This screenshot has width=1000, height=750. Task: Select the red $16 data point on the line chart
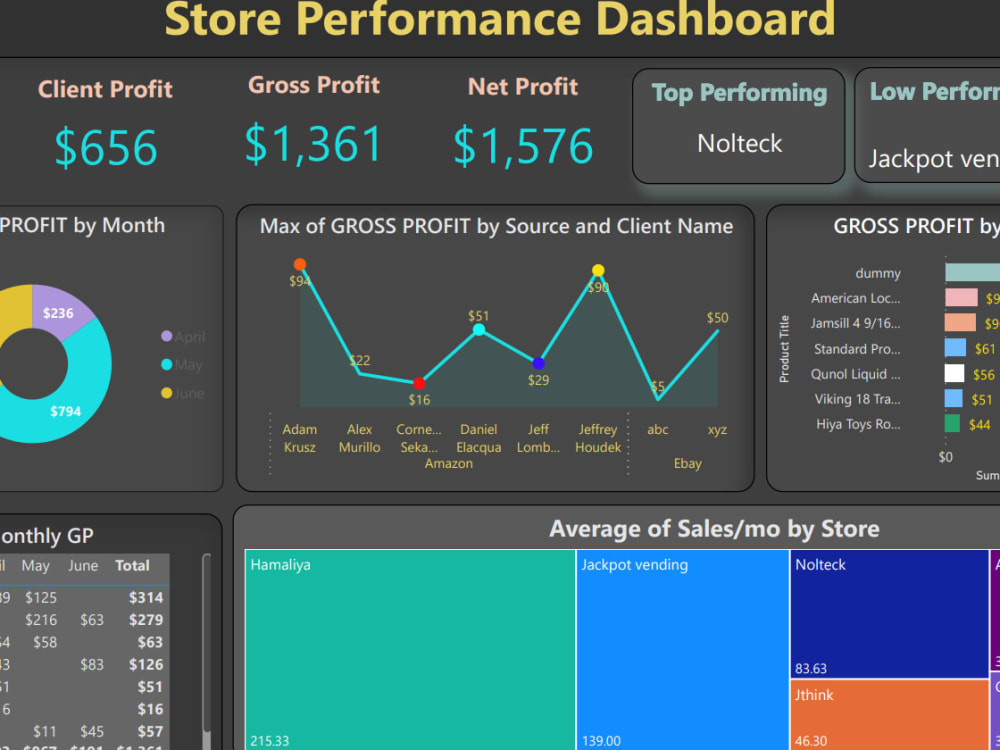tap(419, 383)
